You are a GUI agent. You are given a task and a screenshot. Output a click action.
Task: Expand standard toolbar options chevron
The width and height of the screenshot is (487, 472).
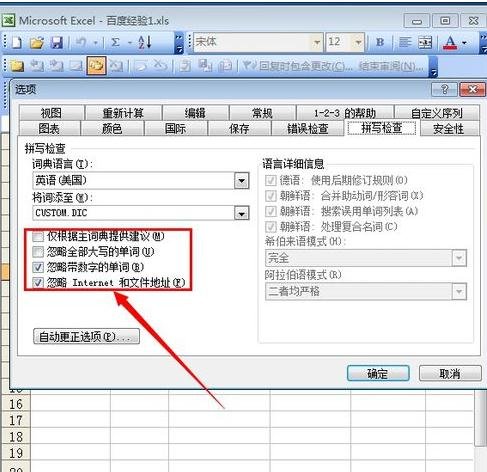click(x=179, y=43)
